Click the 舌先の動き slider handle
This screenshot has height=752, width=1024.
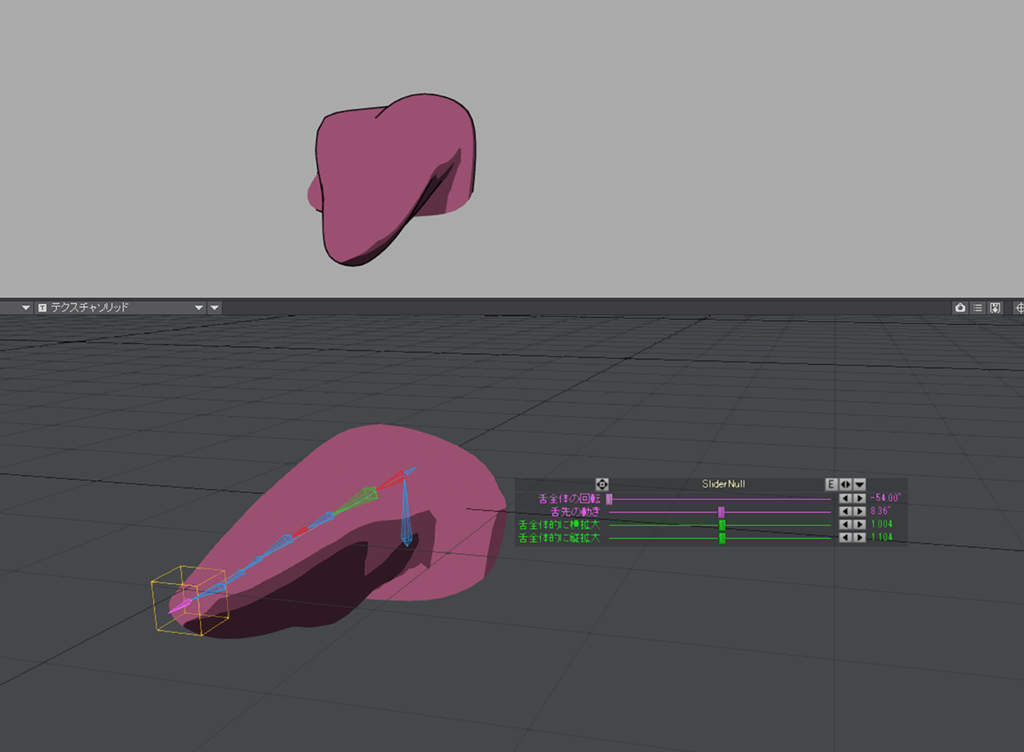tap(721, 512)
